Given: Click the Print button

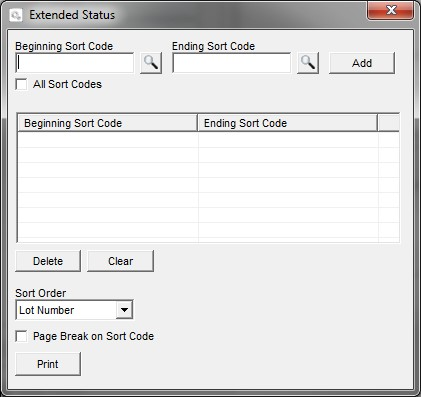Looking at the screenshot, I should click(x=48, y=364).
